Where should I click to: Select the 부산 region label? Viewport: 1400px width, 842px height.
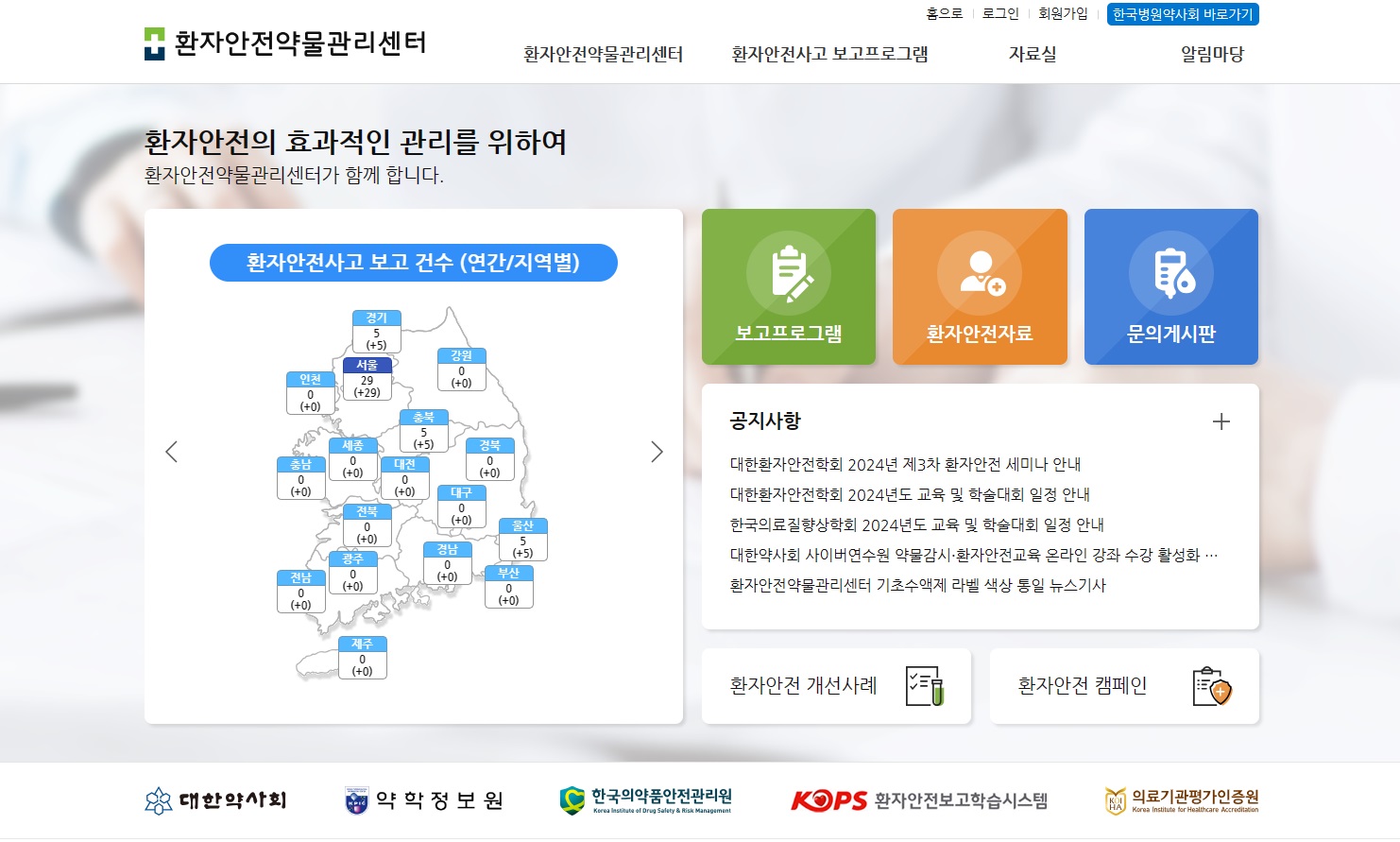point(509,587)
